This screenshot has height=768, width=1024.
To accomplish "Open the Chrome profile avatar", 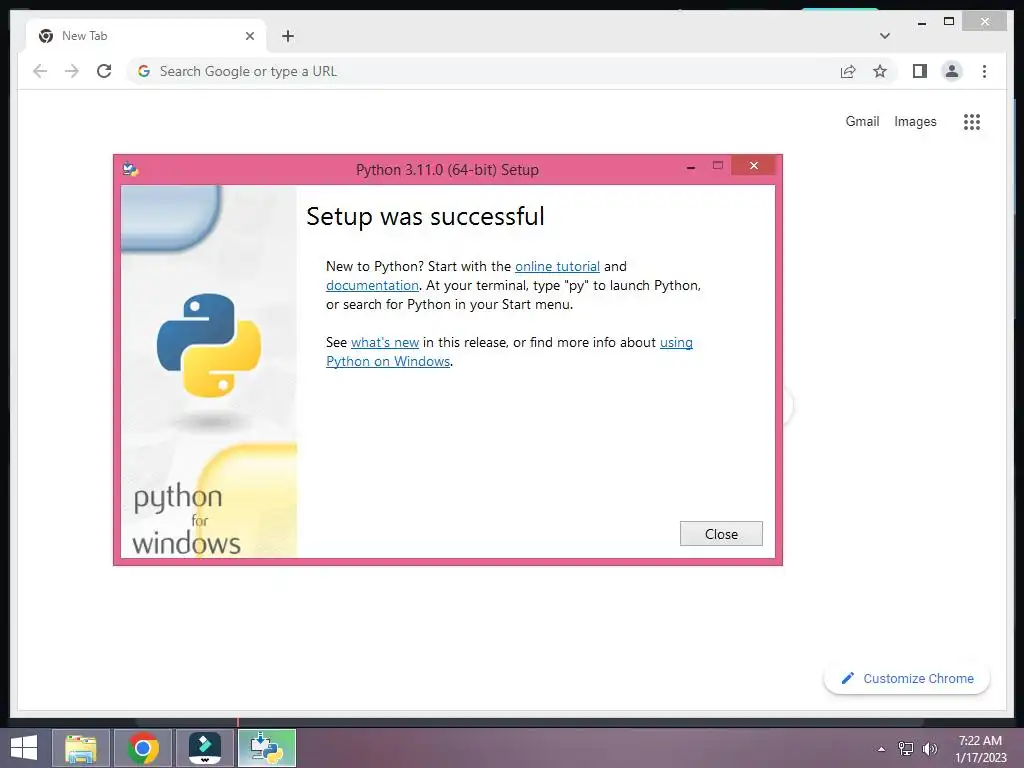I will click(x=952, y=71).
